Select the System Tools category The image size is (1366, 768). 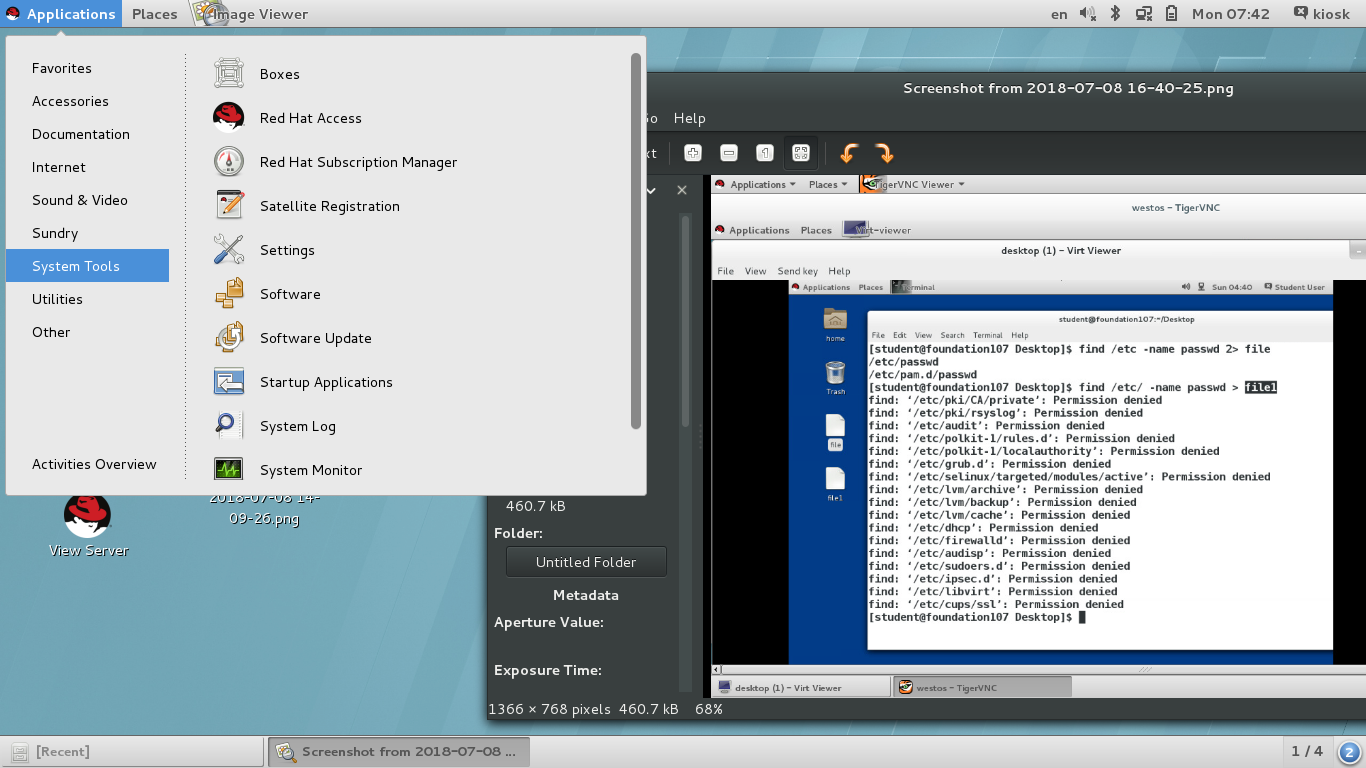coord(87,266)
